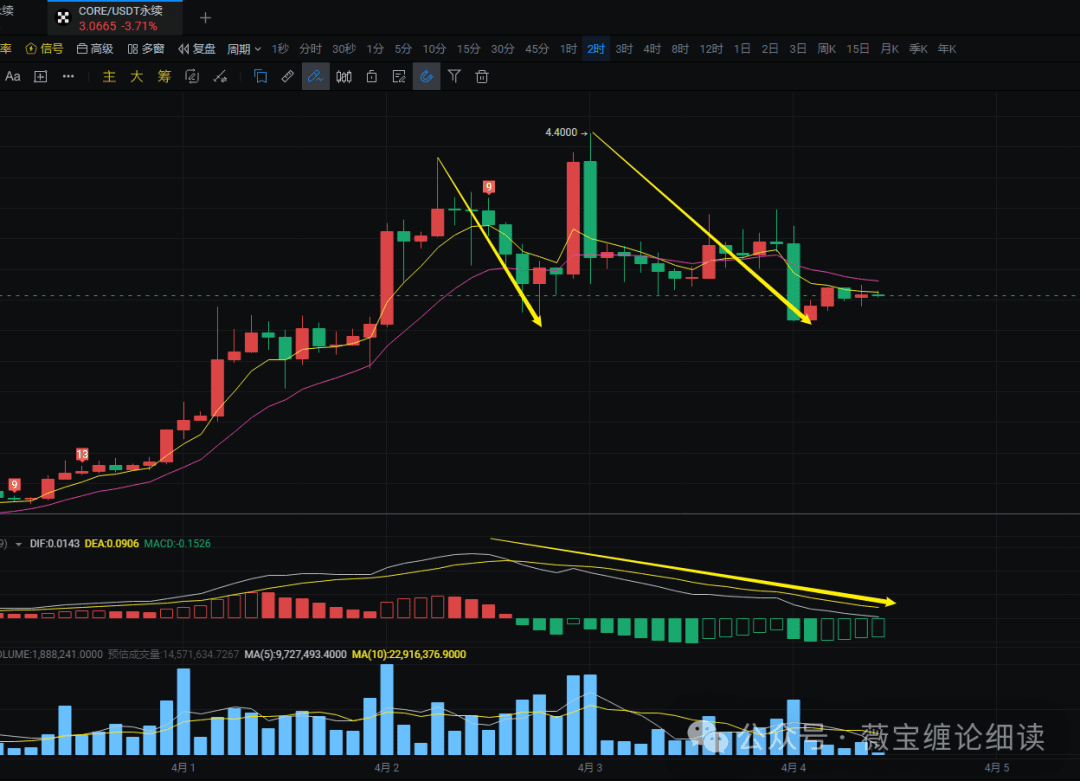Switch timeframe to 30秒
This screenshot has width=1080, height=781.
pos(344,49)
